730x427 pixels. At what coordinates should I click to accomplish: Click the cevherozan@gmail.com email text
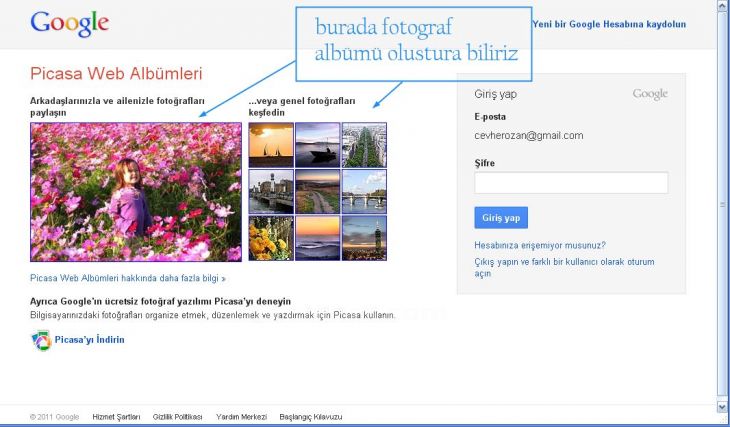(x=528, y=136)
